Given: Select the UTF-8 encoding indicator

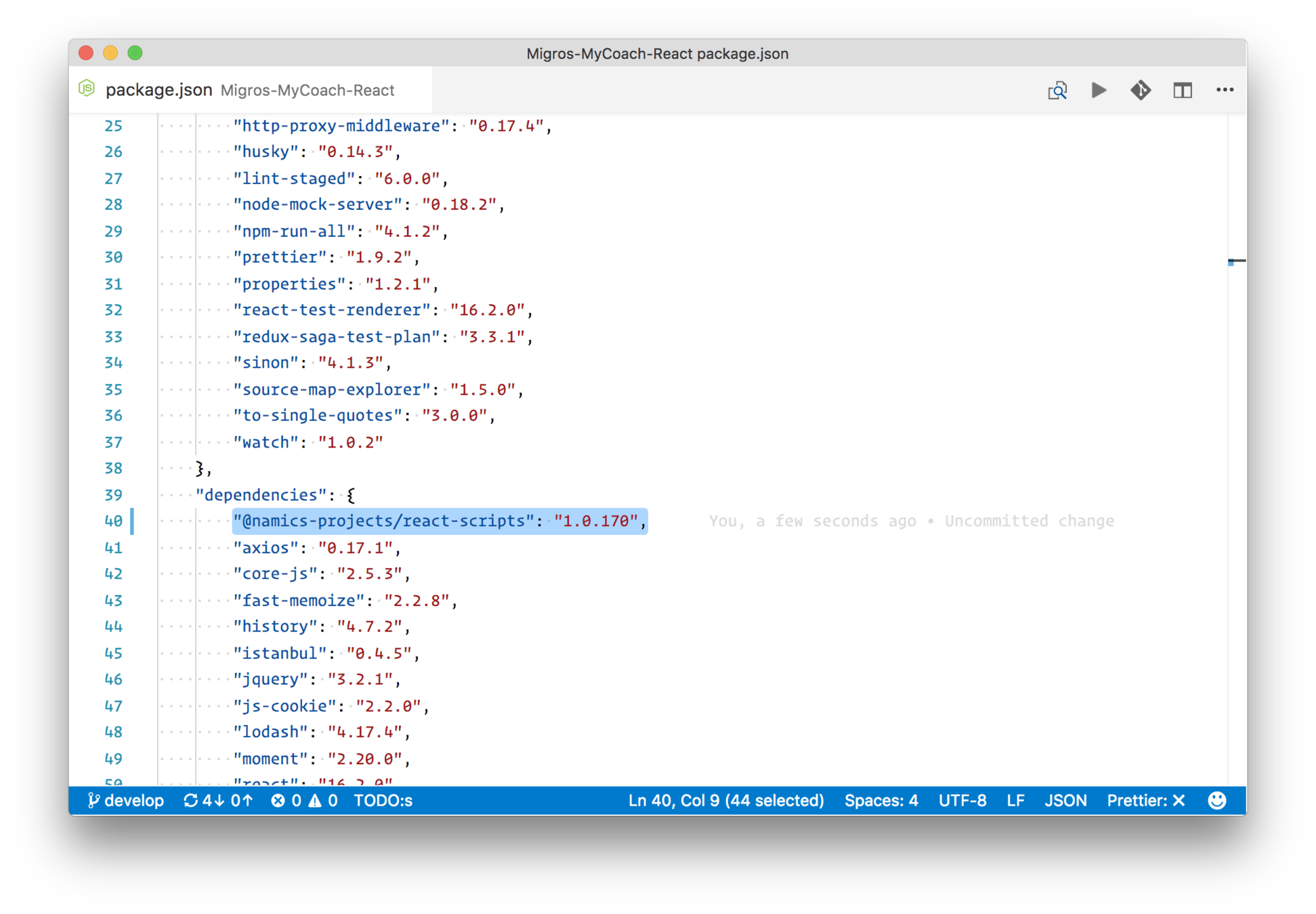Looking at the screenshot, I should [x=962, y=800].
